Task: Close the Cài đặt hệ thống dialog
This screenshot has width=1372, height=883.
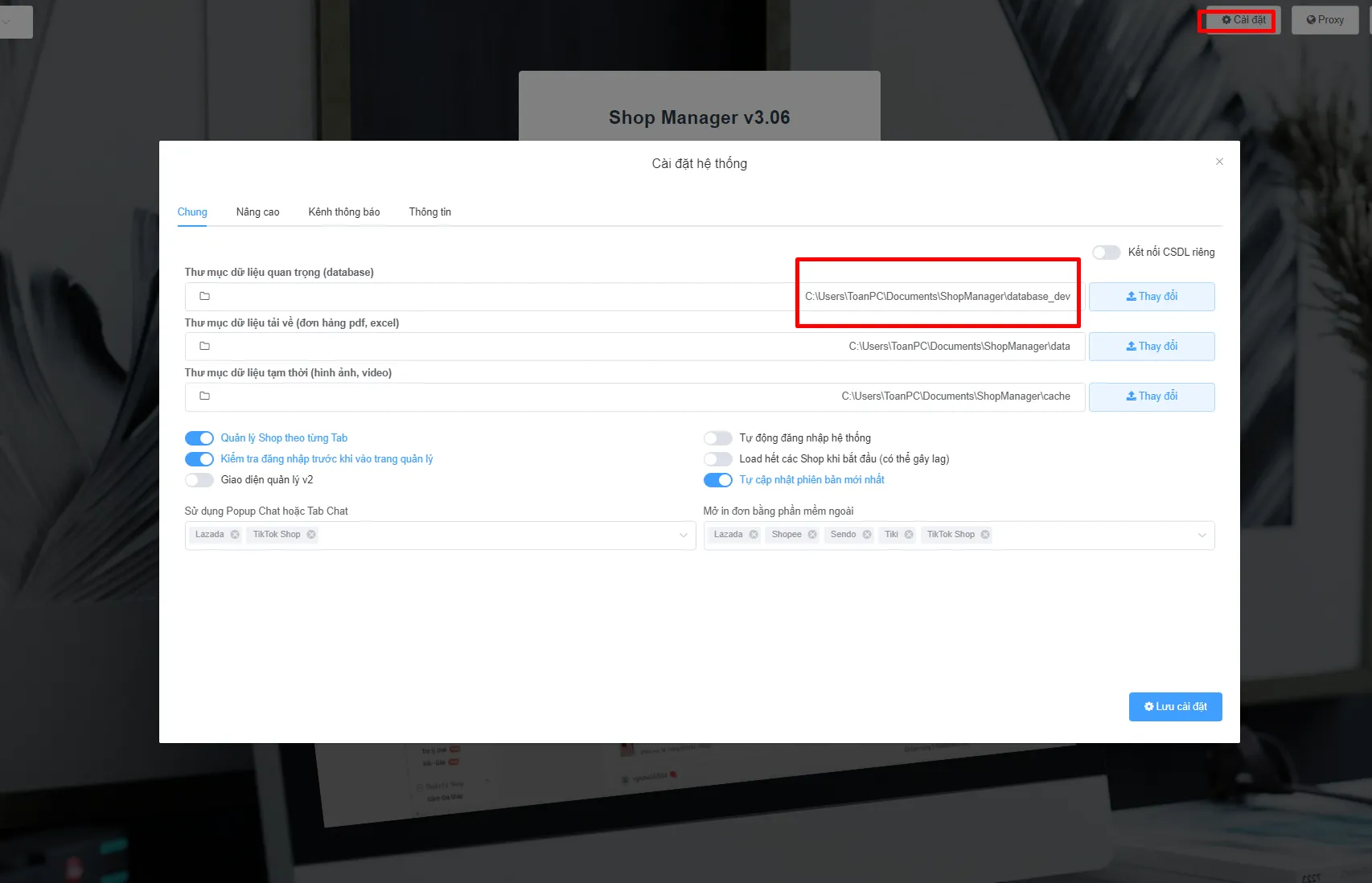Action: [x=1219, y=162]
